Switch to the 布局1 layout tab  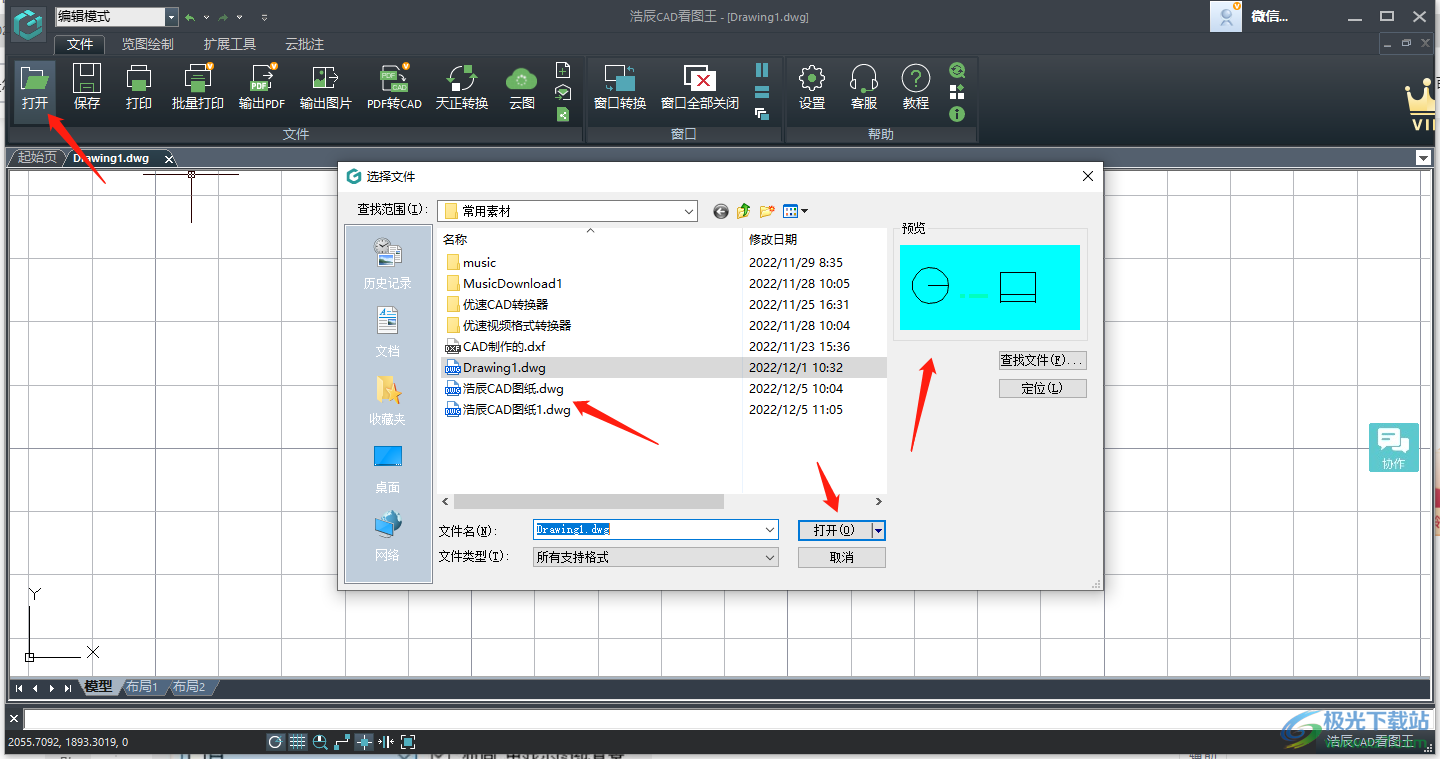click(142, 687)
